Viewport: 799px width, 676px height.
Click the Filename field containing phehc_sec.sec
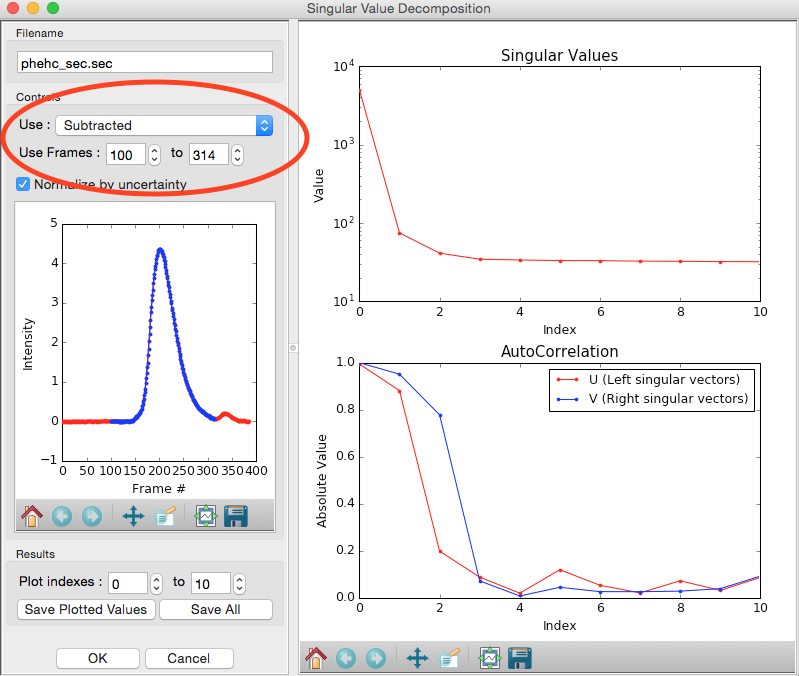[145, 63]
